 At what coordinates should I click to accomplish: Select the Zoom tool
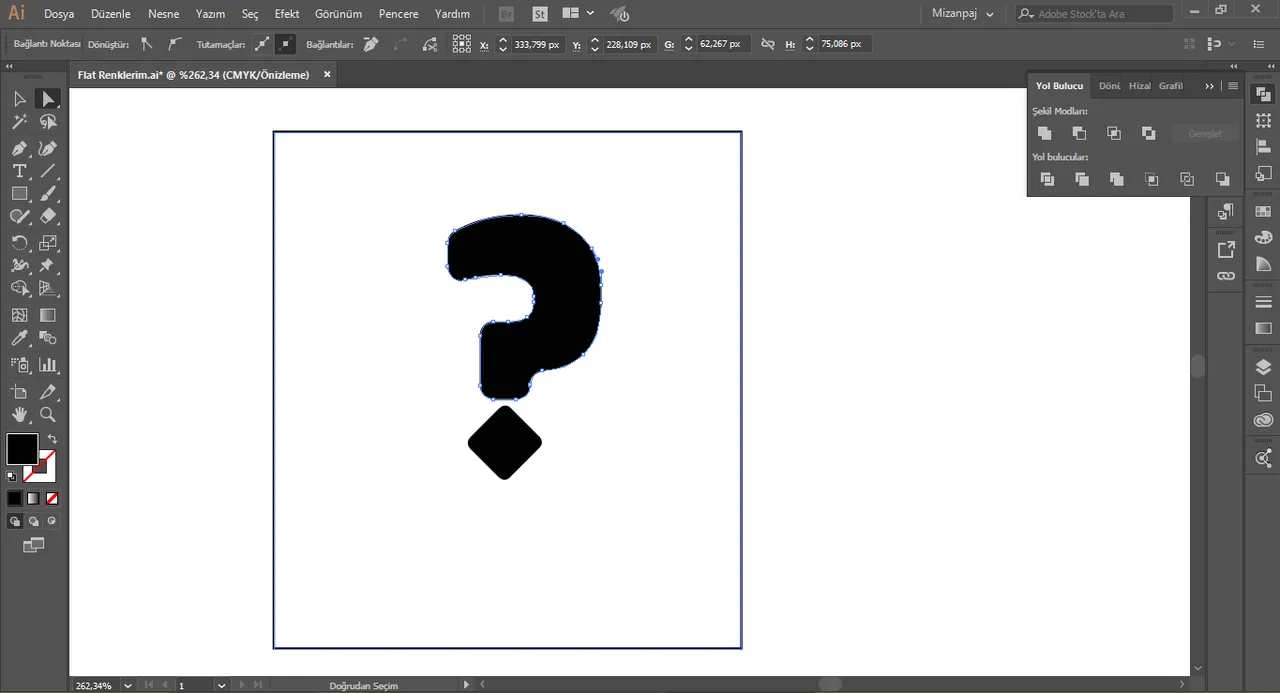click(x=48, y=415)
